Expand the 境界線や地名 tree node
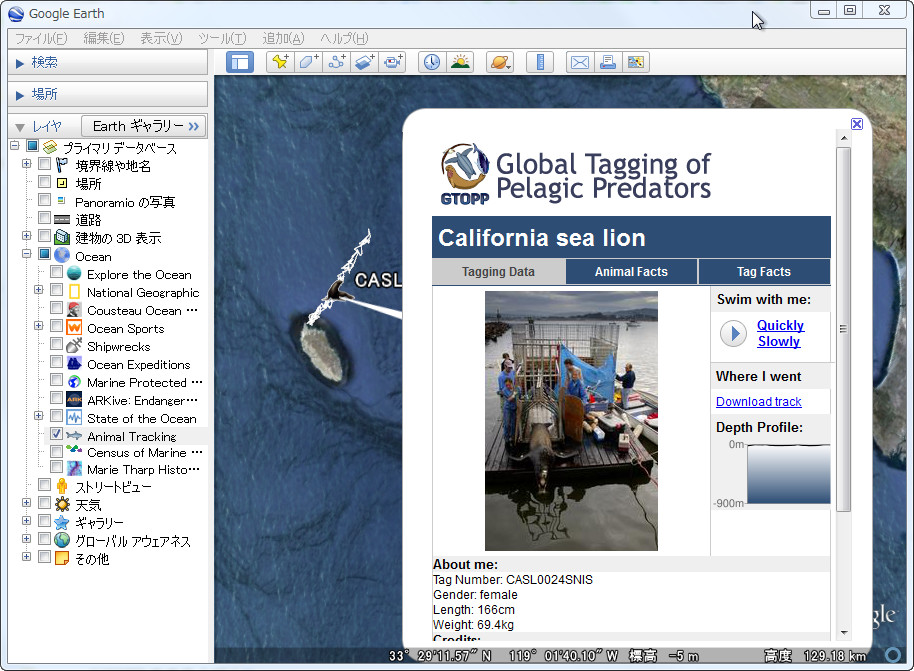Image resolution: width=914 pixels, height=671 pixels. tap(26, 164)
